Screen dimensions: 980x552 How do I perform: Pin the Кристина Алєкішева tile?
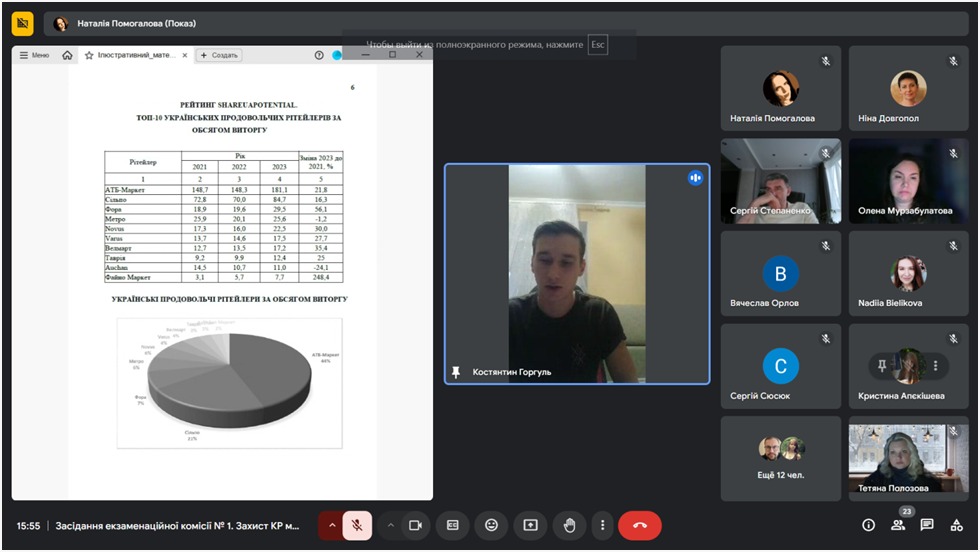[x=881, y=366]
